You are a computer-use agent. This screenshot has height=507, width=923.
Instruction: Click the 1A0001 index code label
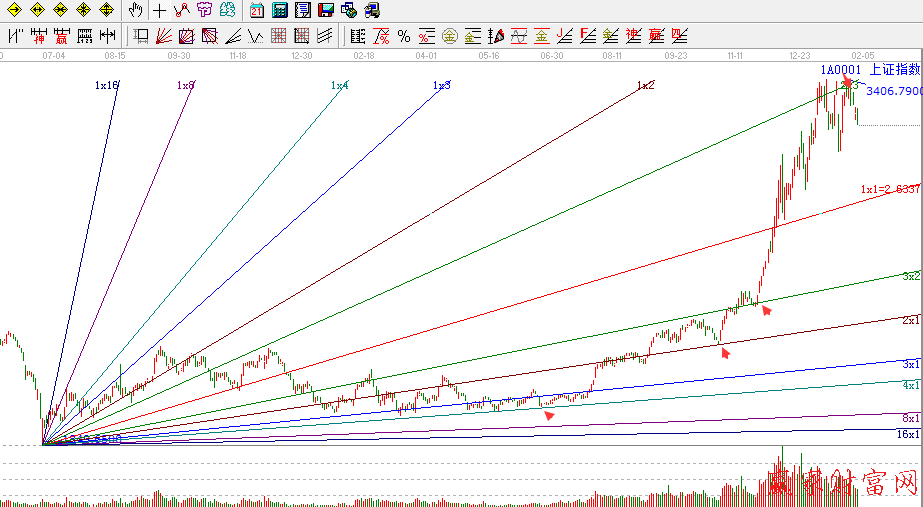841,70
